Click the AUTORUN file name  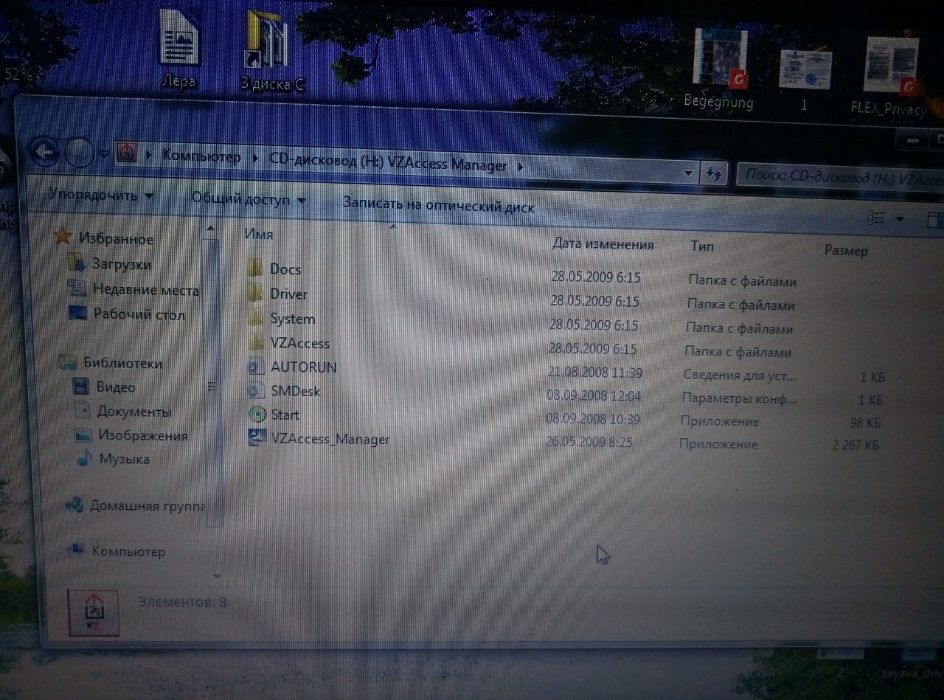coord(303,367)
